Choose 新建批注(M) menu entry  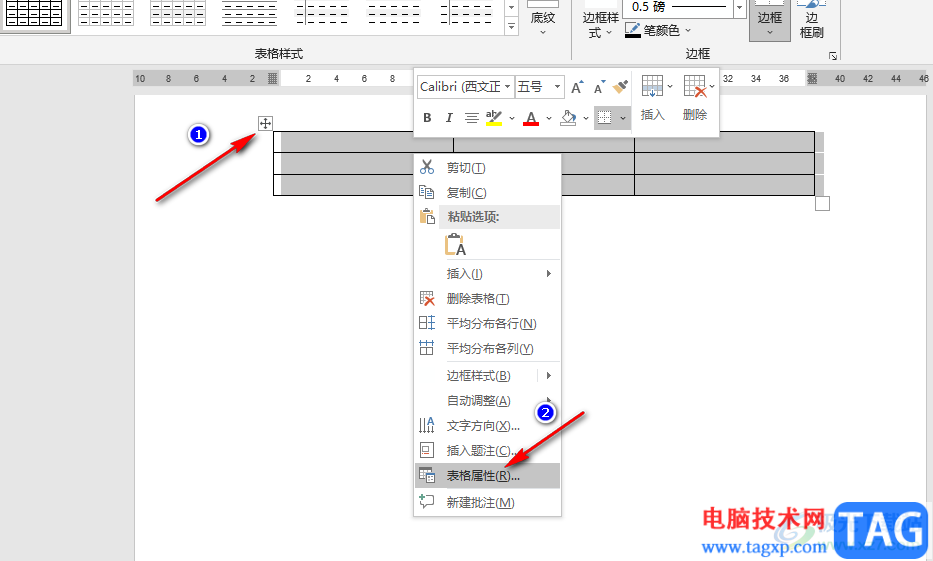(x=487, y=503)
